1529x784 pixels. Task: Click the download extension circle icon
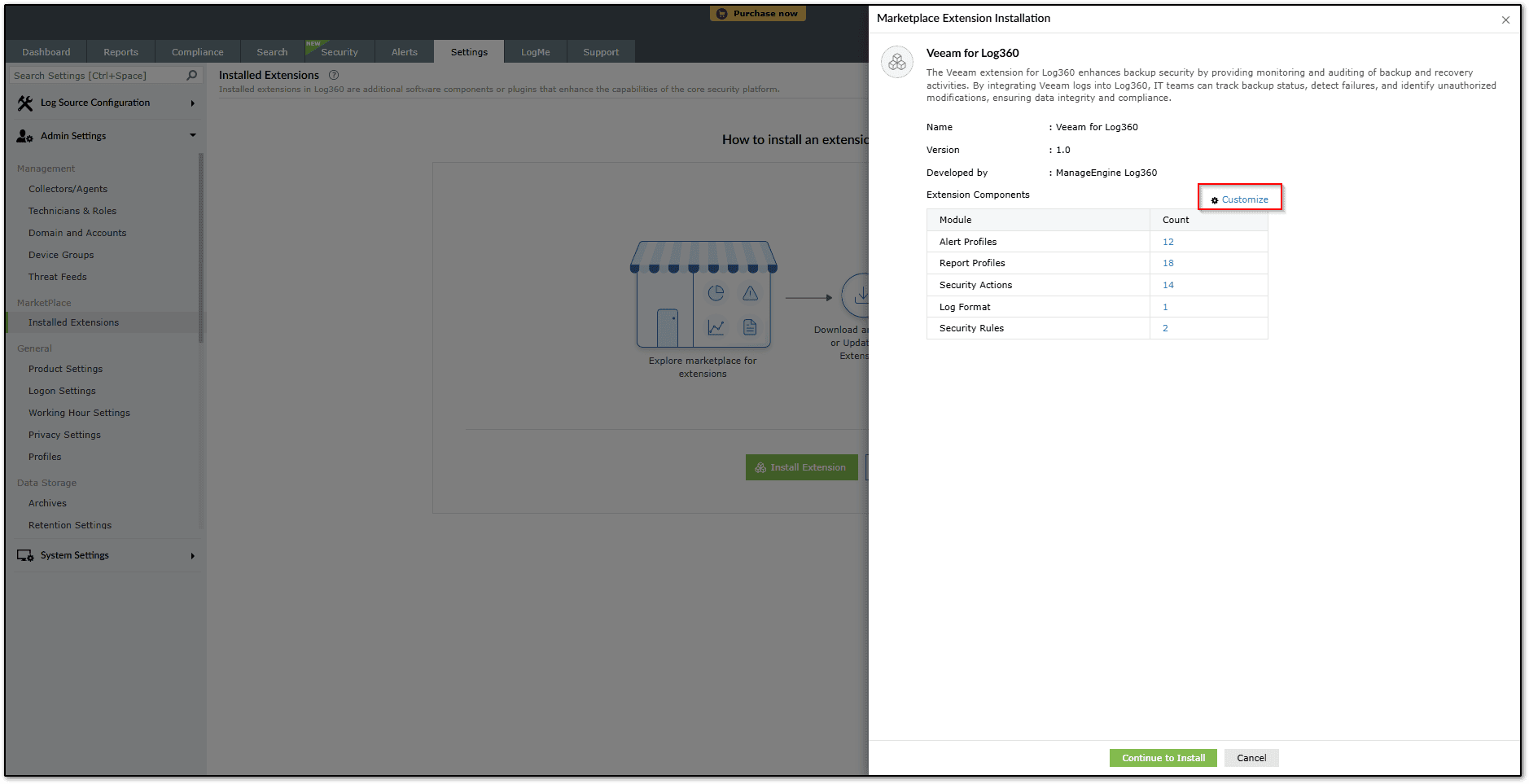(855, 295)
